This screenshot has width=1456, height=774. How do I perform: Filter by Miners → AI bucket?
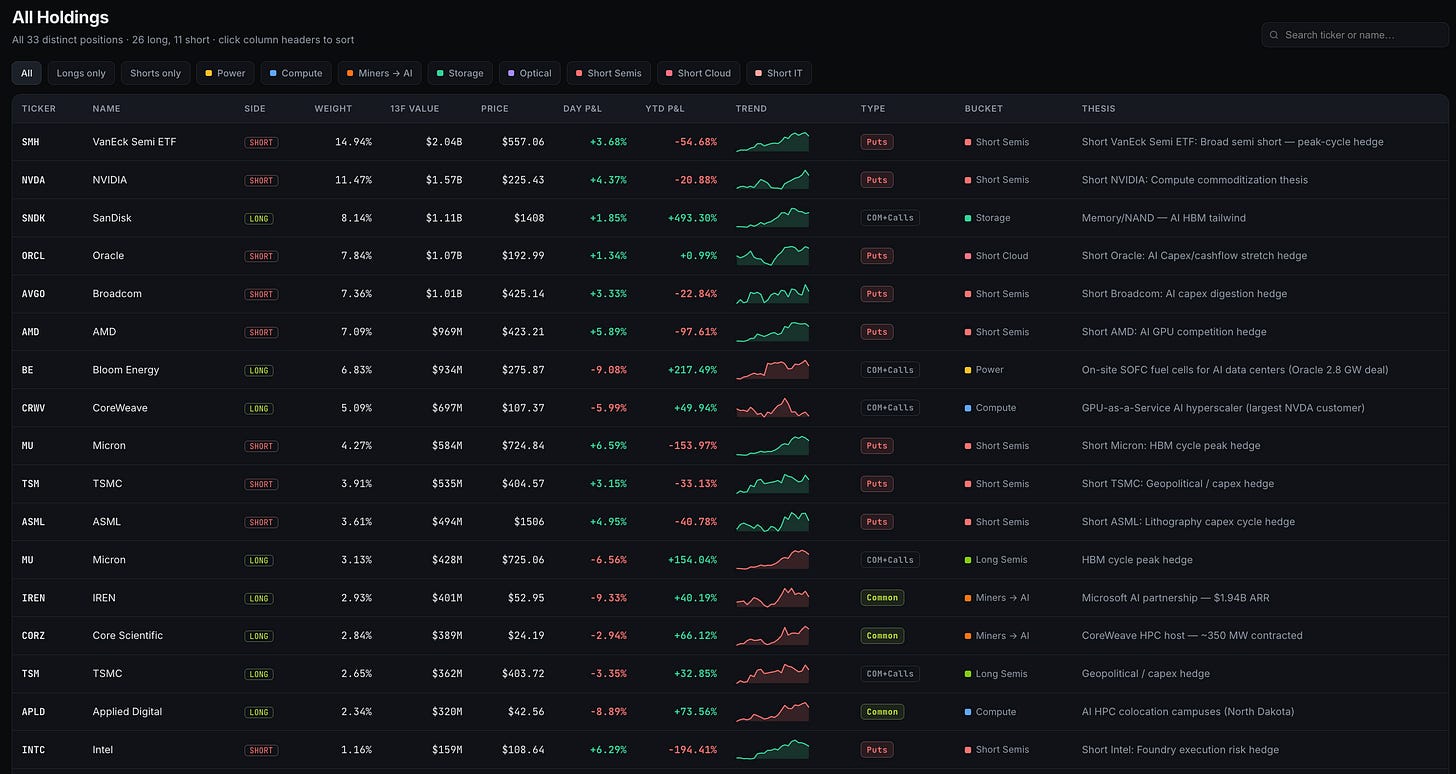coord(379,73)
